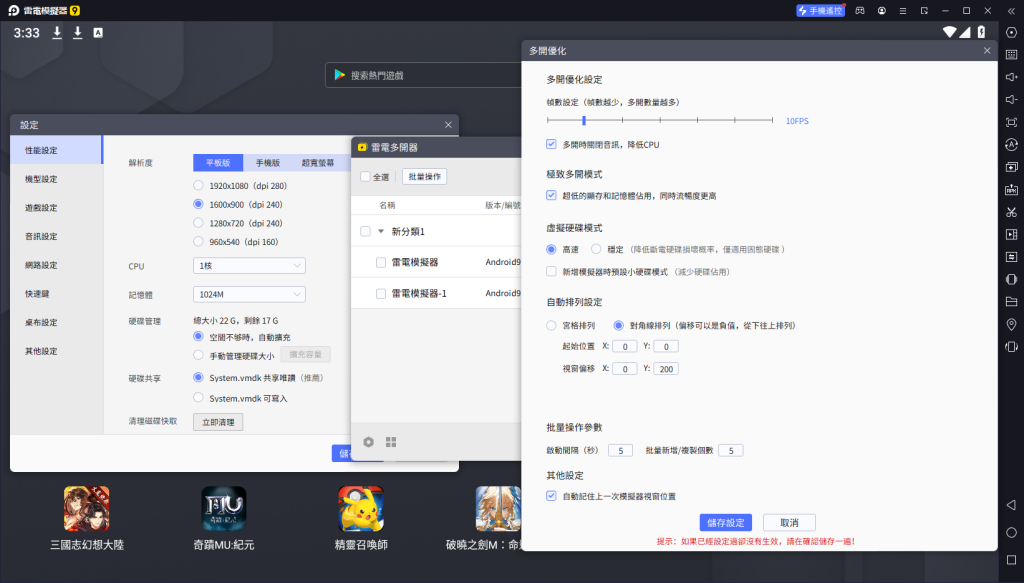Open gamepad icon in title bar
The width and height of the screenshot is (1024, 583).
pos(860,10)
